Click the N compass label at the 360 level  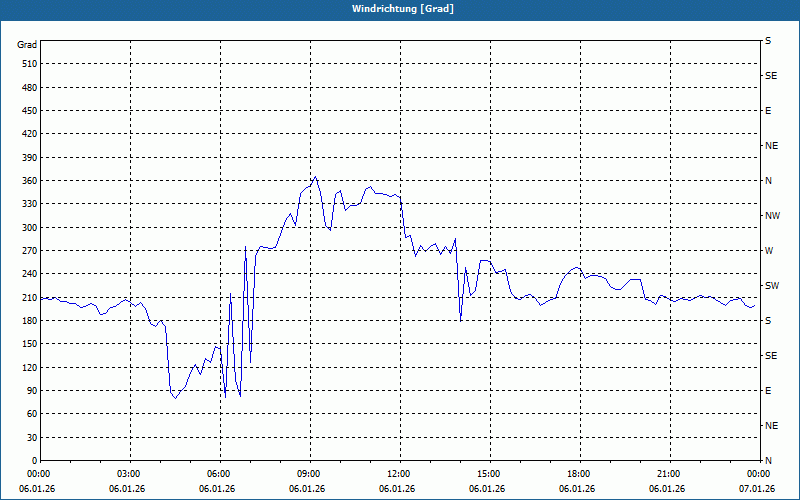pyautogui.click(x=768, y=181)
